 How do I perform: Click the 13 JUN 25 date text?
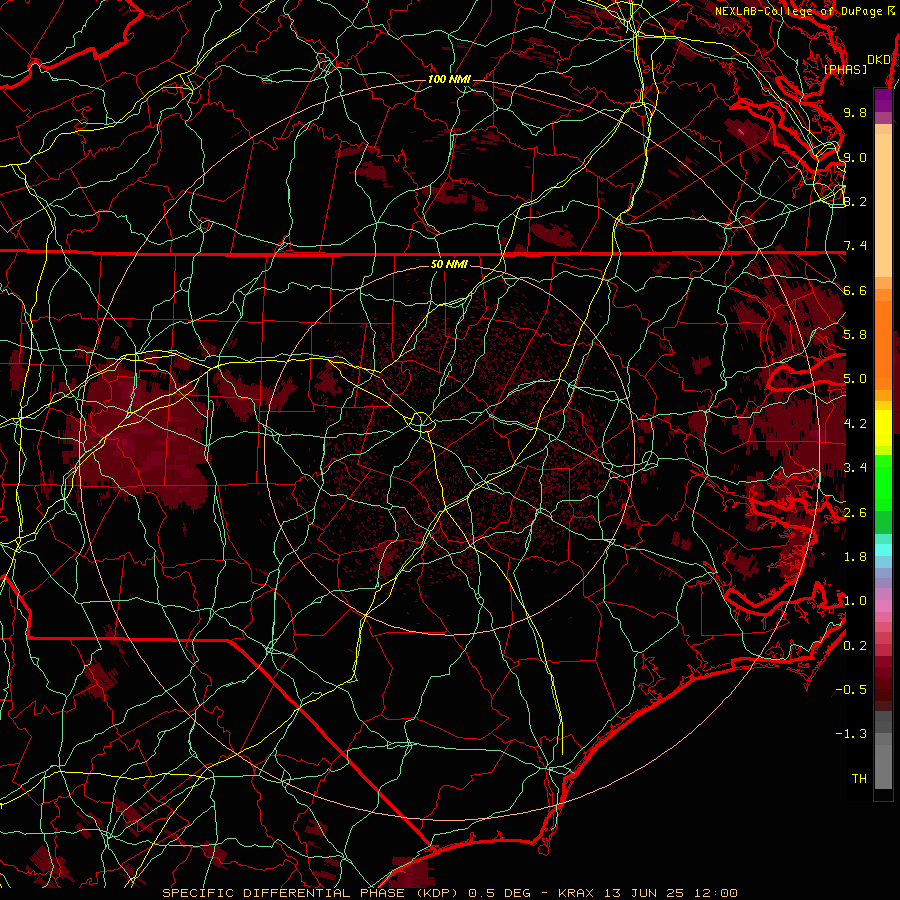click(x=645, y=893)
